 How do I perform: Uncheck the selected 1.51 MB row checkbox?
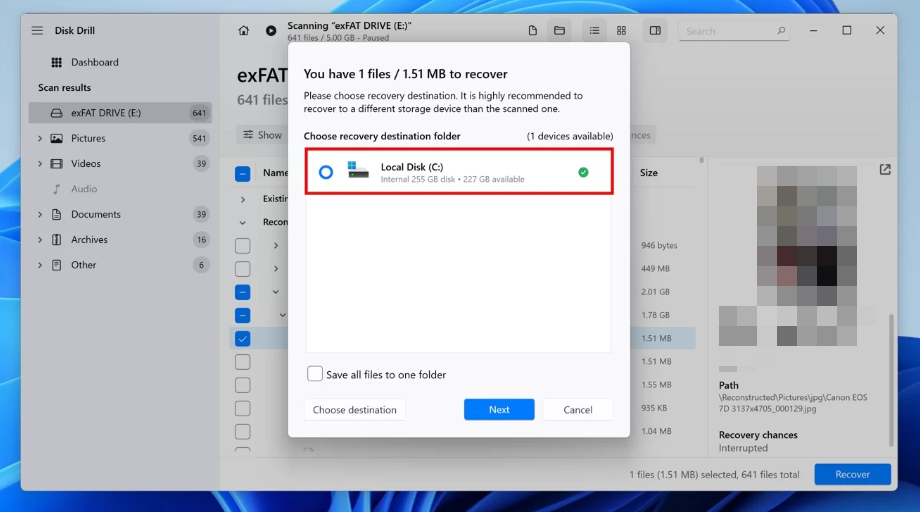242,338
